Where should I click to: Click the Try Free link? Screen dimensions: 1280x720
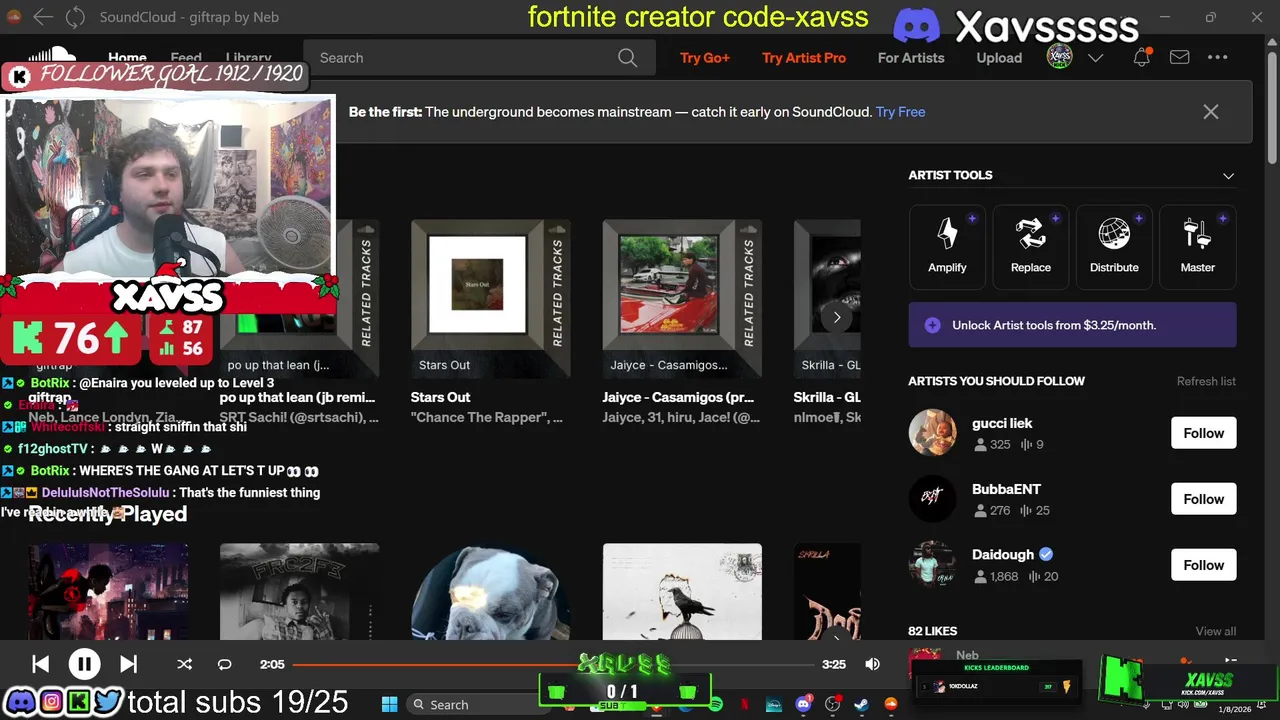point(900,112)
